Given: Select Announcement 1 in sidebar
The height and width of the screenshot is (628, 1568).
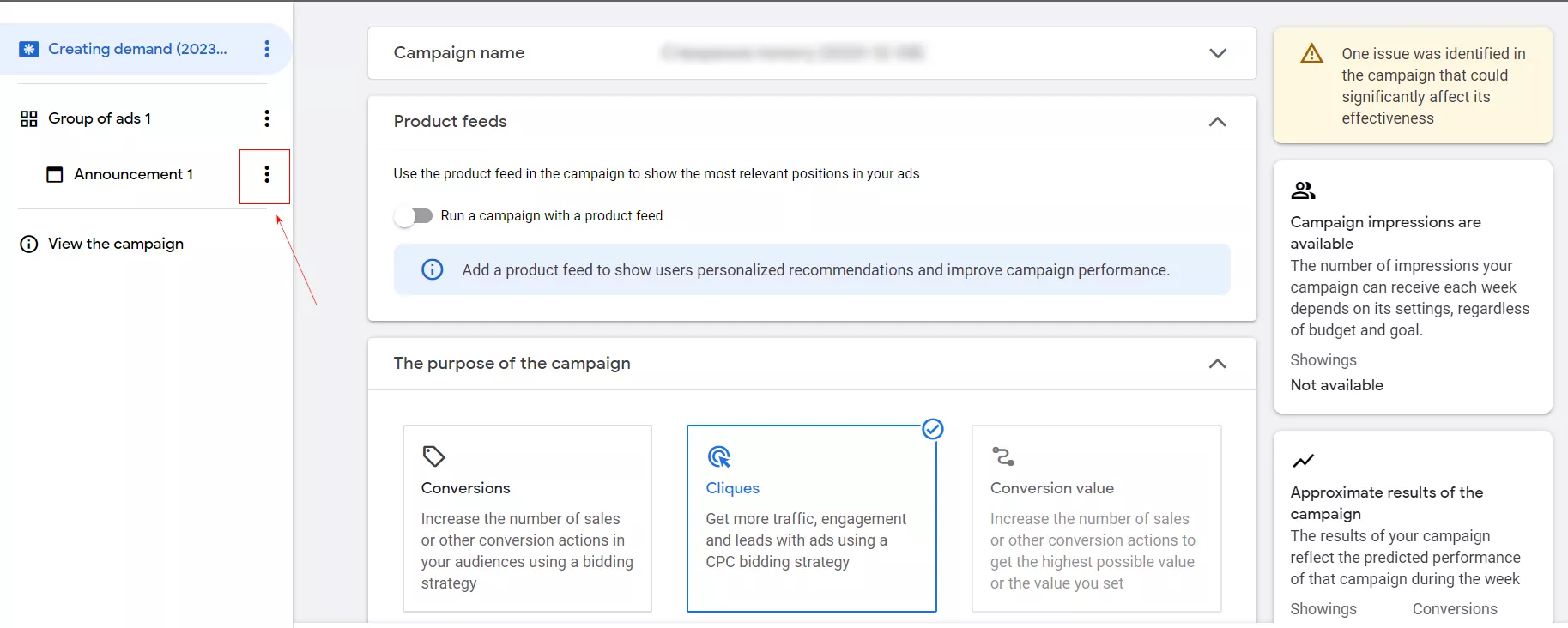Looking at the screenshot, I should [133, 174].
